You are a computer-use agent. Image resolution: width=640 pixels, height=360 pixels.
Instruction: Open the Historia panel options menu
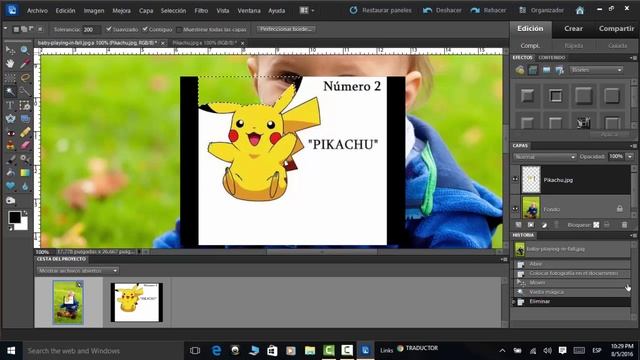(633, 236)
